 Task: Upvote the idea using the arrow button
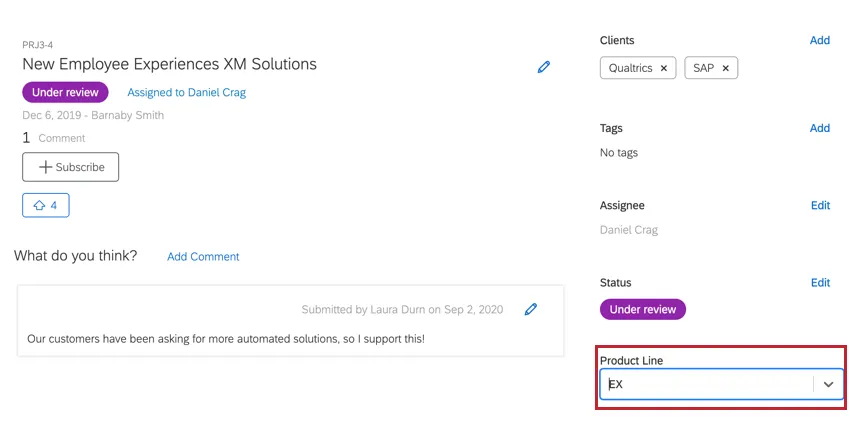[x=46, y=205]
